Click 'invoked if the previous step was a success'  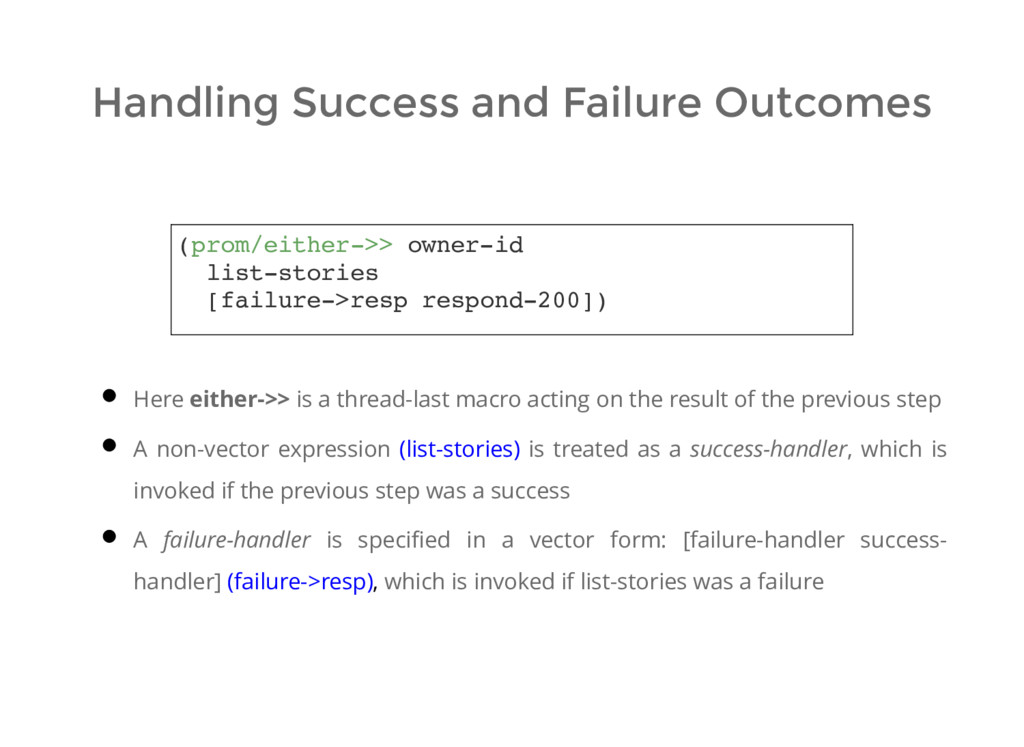coord(351,491)
